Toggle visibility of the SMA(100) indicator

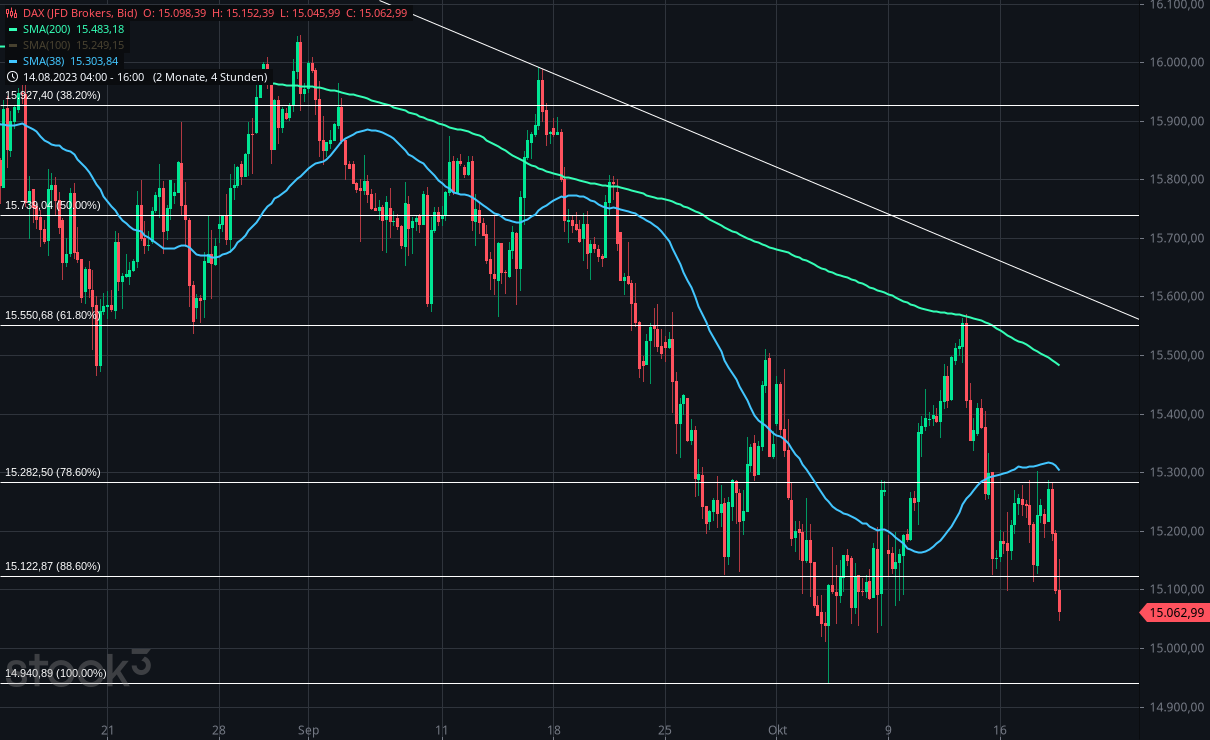[13, 45]
